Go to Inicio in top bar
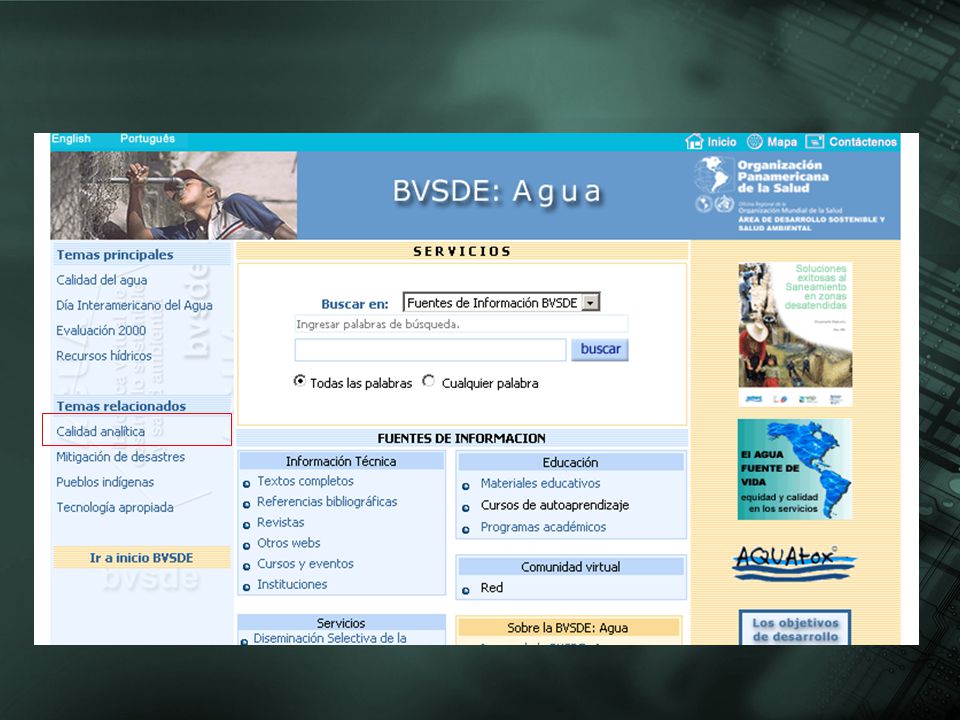960x720 pixels. 722,142
